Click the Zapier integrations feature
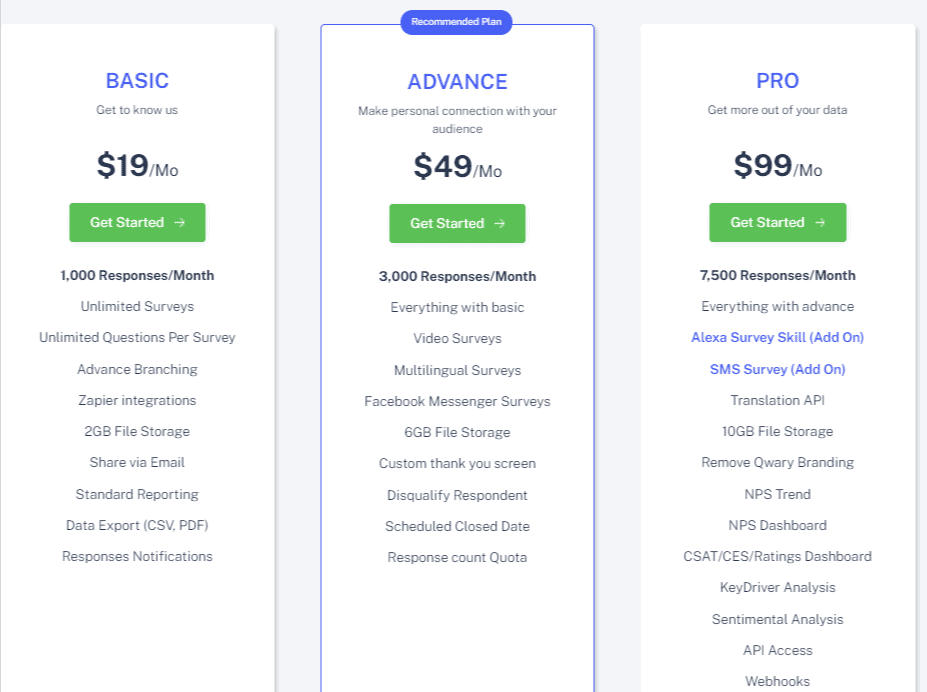This screenshot has height=692, width=927. pos(137,401)
